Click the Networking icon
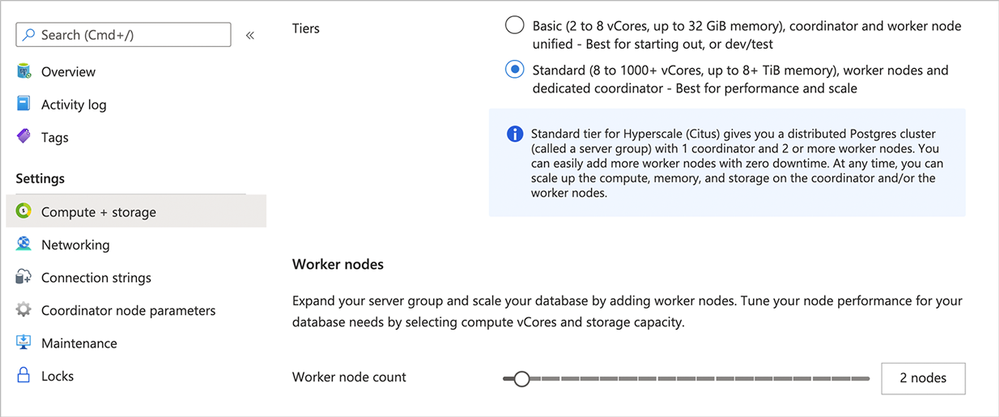Screen dimensions: 999x417 [x=24, y=245]
